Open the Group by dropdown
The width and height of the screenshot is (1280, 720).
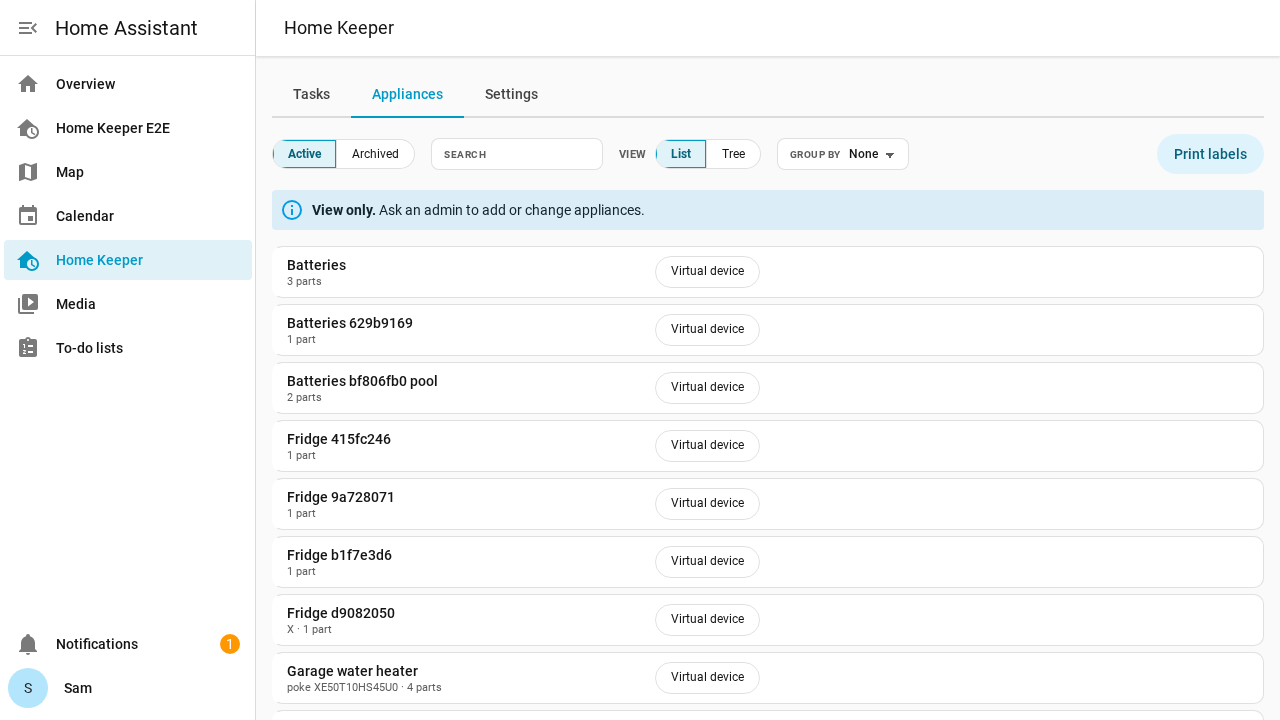843,154
